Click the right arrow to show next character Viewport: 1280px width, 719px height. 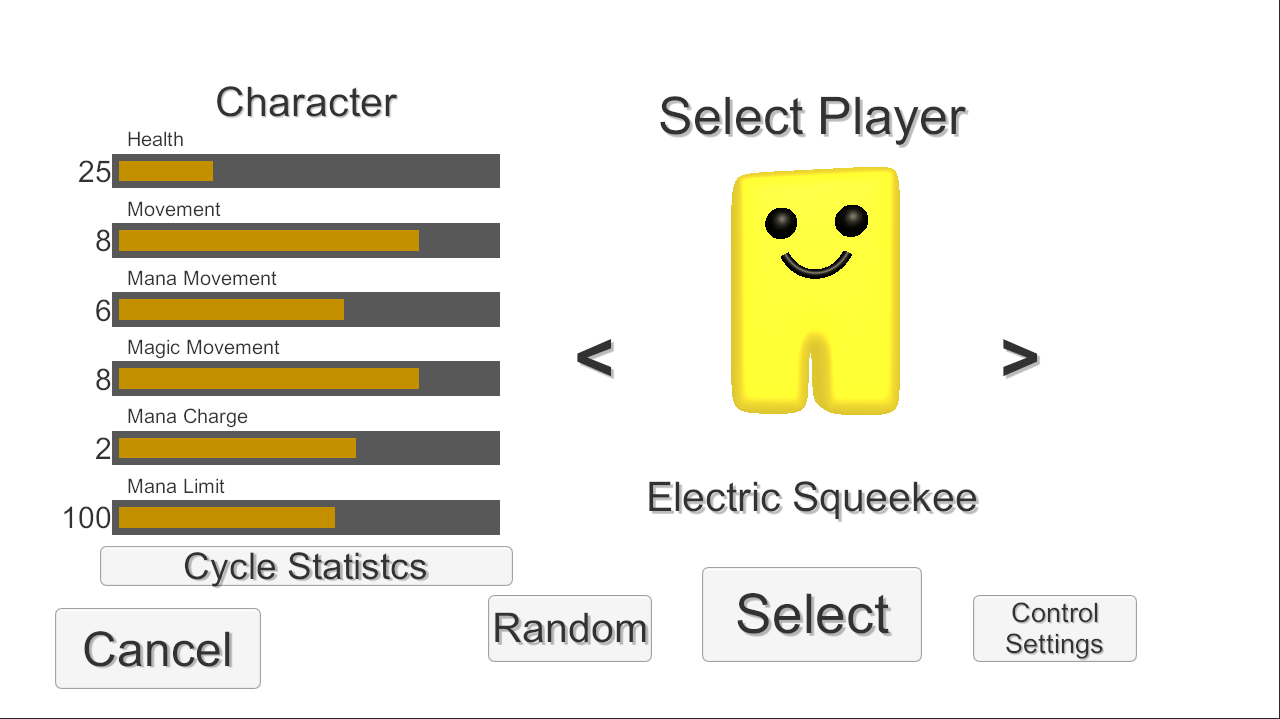pos(1019,357)
